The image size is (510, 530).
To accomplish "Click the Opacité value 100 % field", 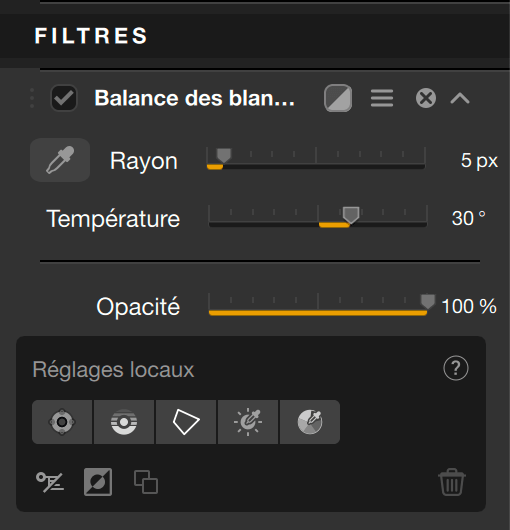I will pos(469,306).
